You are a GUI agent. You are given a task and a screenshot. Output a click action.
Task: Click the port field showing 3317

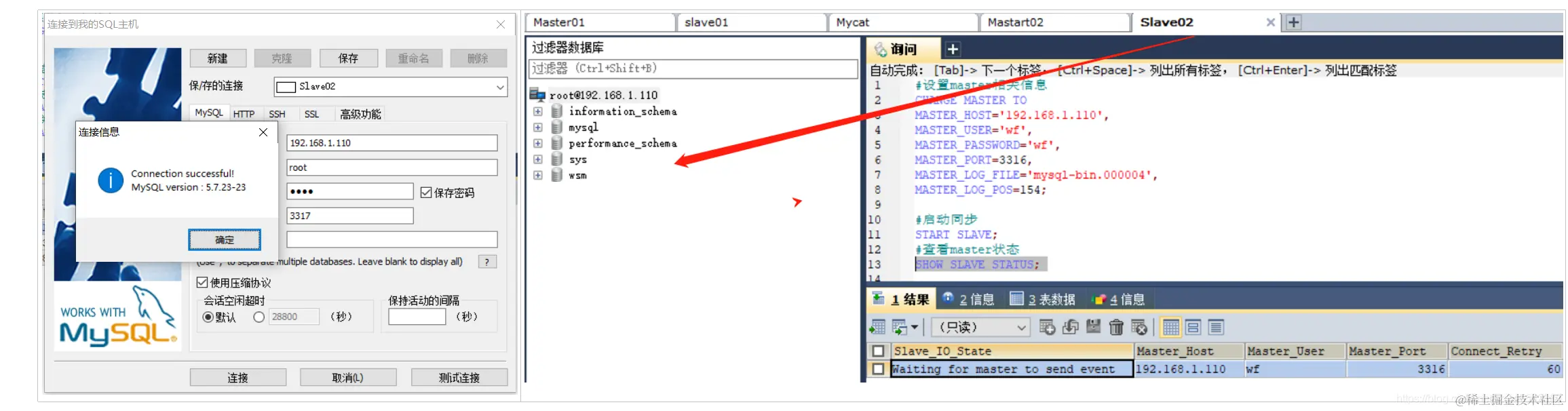pyautogui.click(x=349, y=216)
